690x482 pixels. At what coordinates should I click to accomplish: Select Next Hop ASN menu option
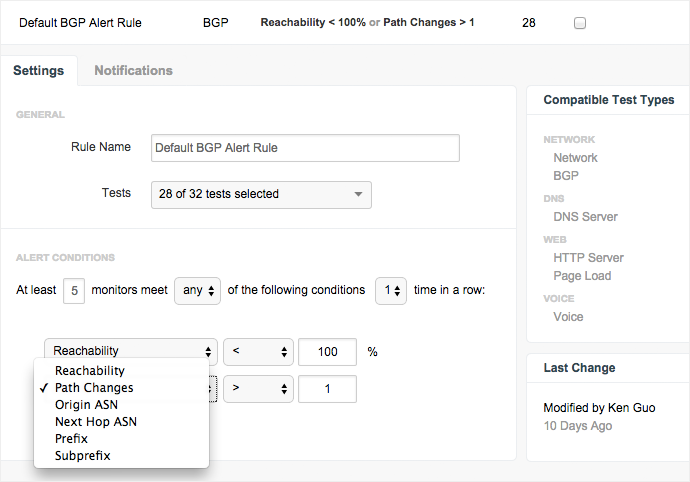[x=96, y=422]
